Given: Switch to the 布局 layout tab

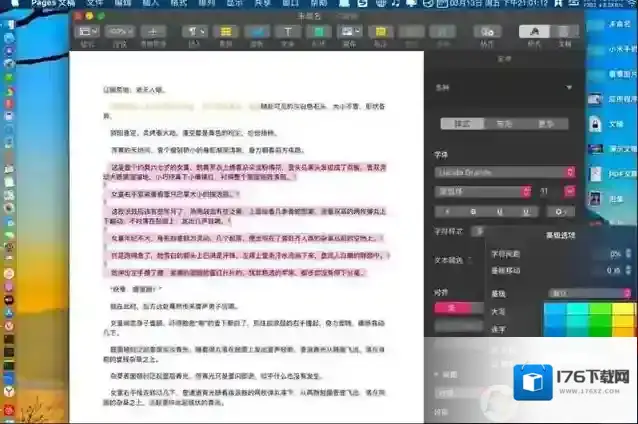Looking at the screenshot, I should click(504, 124).
